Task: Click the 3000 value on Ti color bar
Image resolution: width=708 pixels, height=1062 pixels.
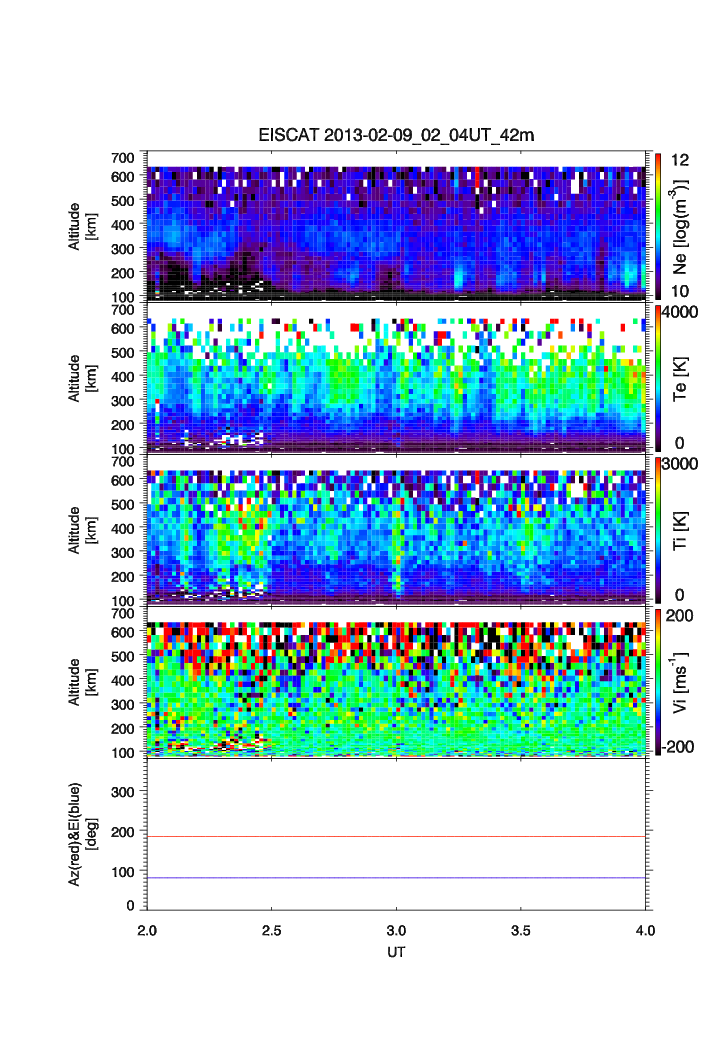Action: tap(680, 464)
